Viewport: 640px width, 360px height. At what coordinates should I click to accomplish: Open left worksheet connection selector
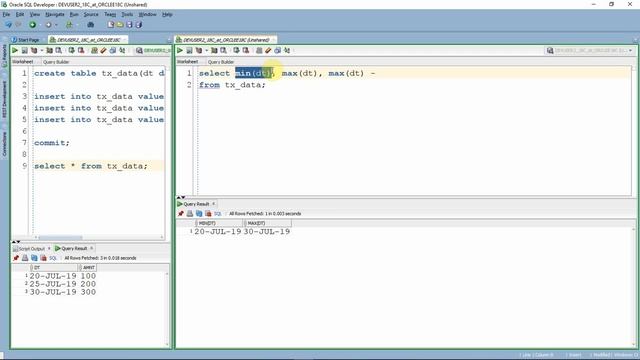pos(153,51)
